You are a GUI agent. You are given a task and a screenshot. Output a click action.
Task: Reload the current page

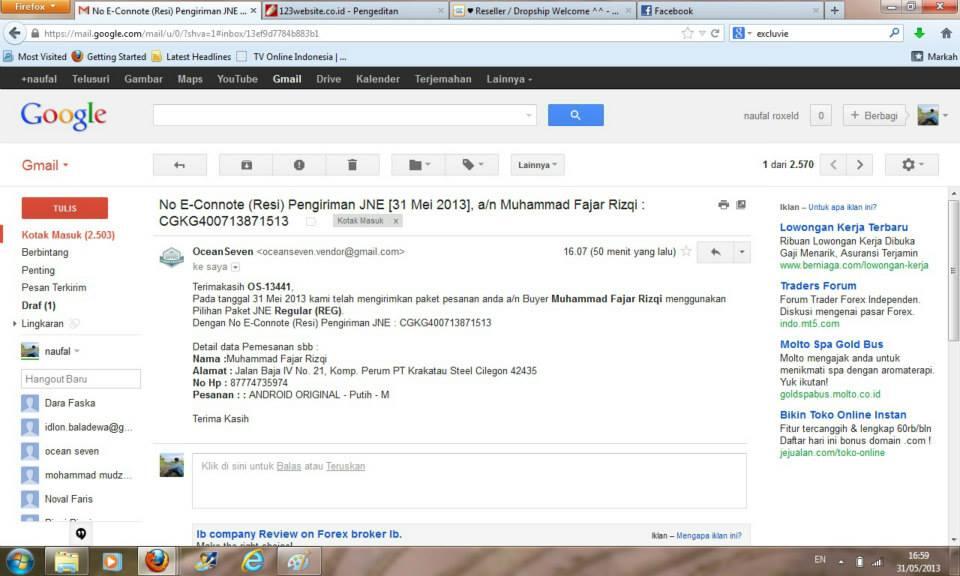tap(714, 33)
